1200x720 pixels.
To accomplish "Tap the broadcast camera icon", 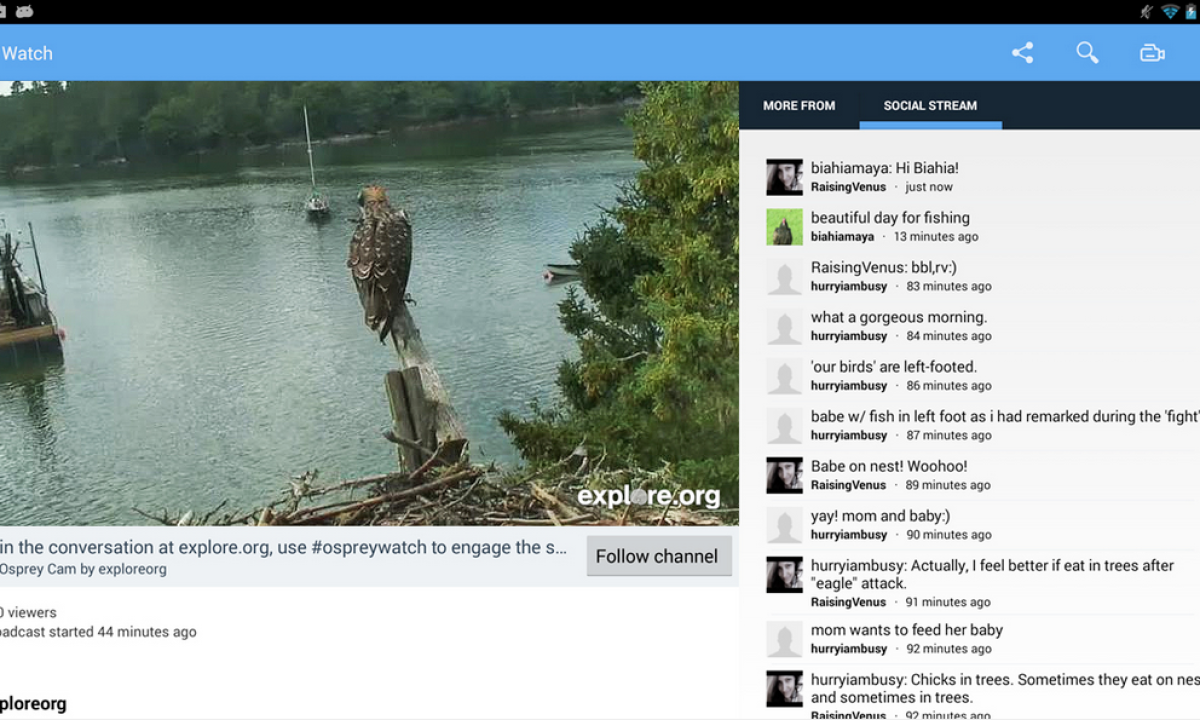I will (1152, 53).
